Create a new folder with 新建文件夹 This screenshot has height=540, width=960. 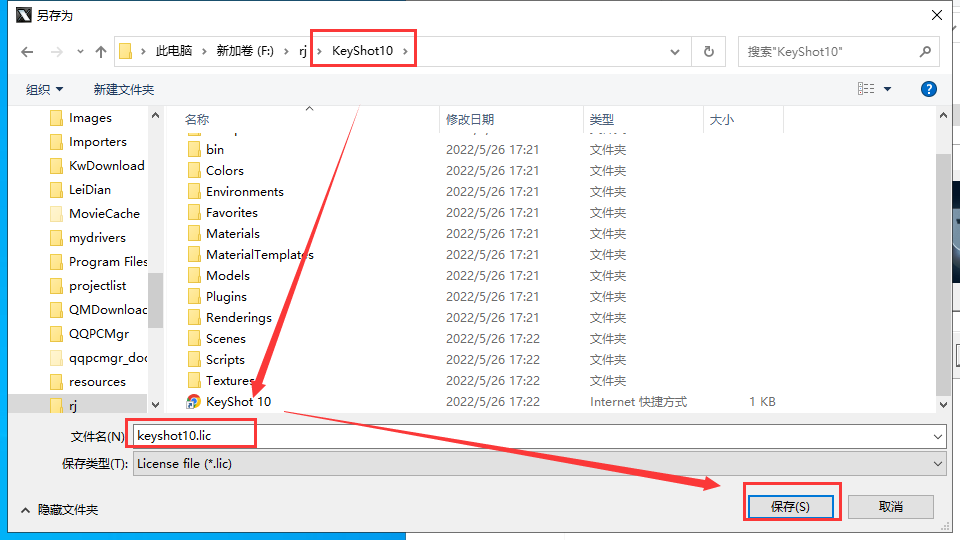[124, 89]
